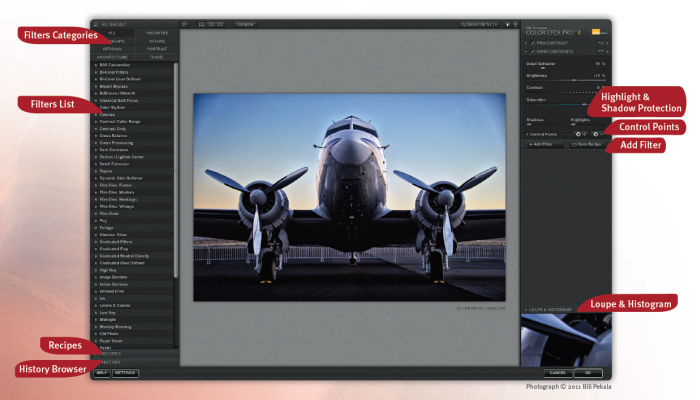This screenshot has width=700, height=400.
Task: Click the remove control point minus button
Action: click(x=598, y=134)
